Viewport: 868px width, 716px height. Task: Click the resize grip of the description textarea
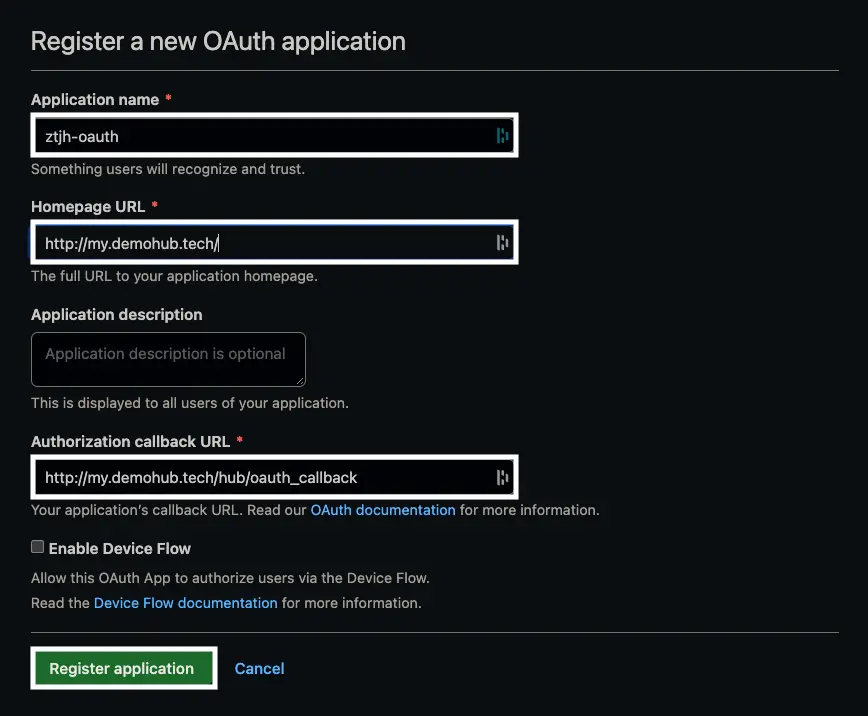[x=300, y=381]
